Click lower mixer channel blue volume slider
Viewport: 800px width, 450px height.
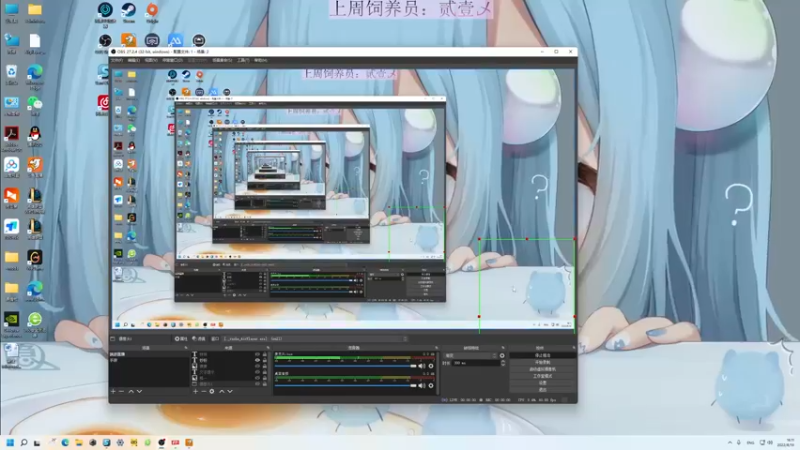[345, 386]
